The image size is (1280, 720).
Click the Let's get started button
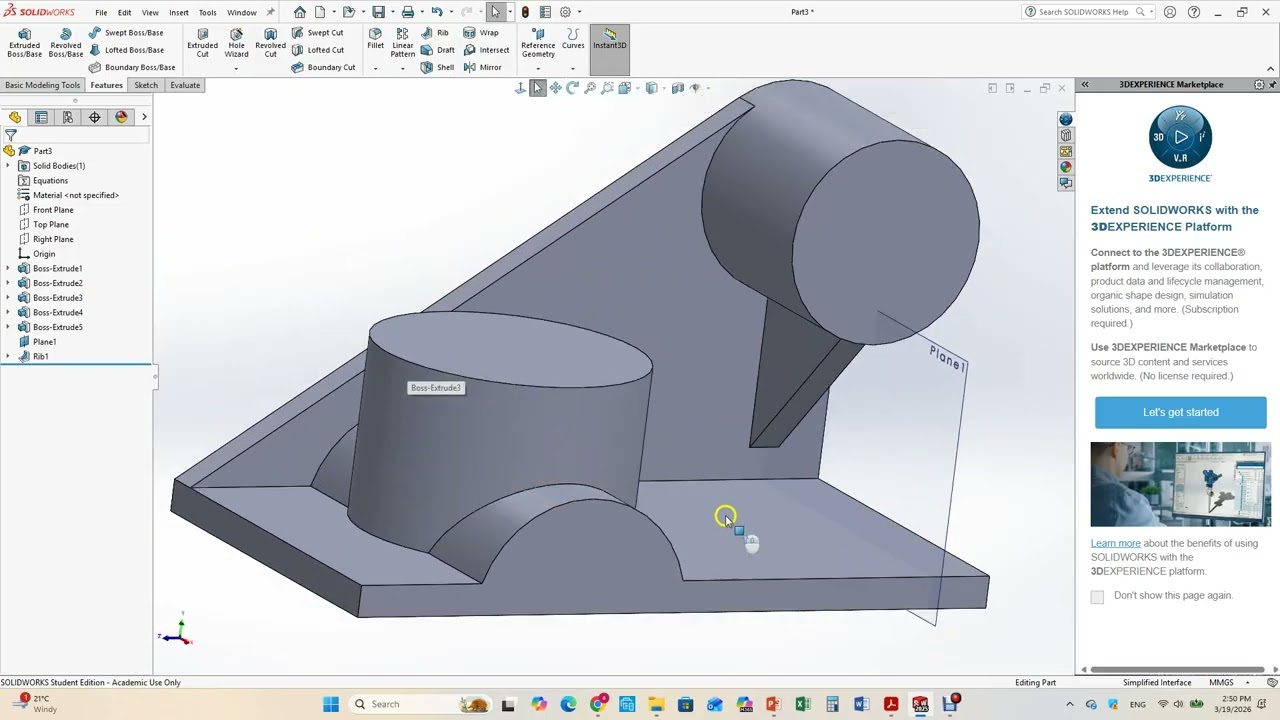pyautogui.click(x=1181, y=412)
